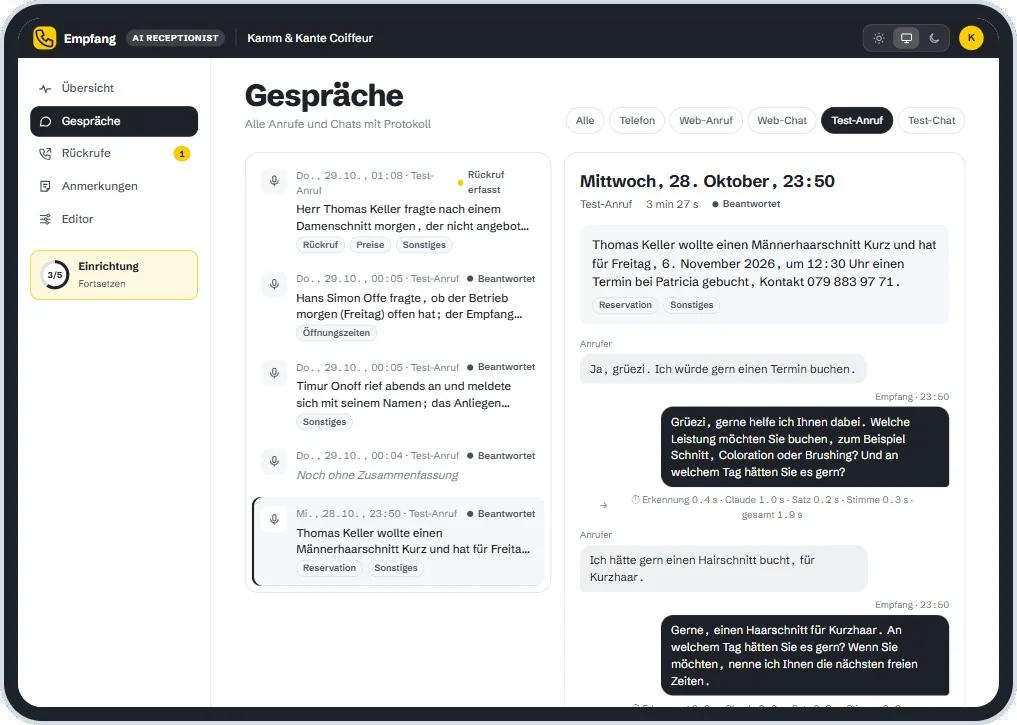
Task: Select Gespräche in the sidebar
Action: pyautogui.click(x=114, y=121)
